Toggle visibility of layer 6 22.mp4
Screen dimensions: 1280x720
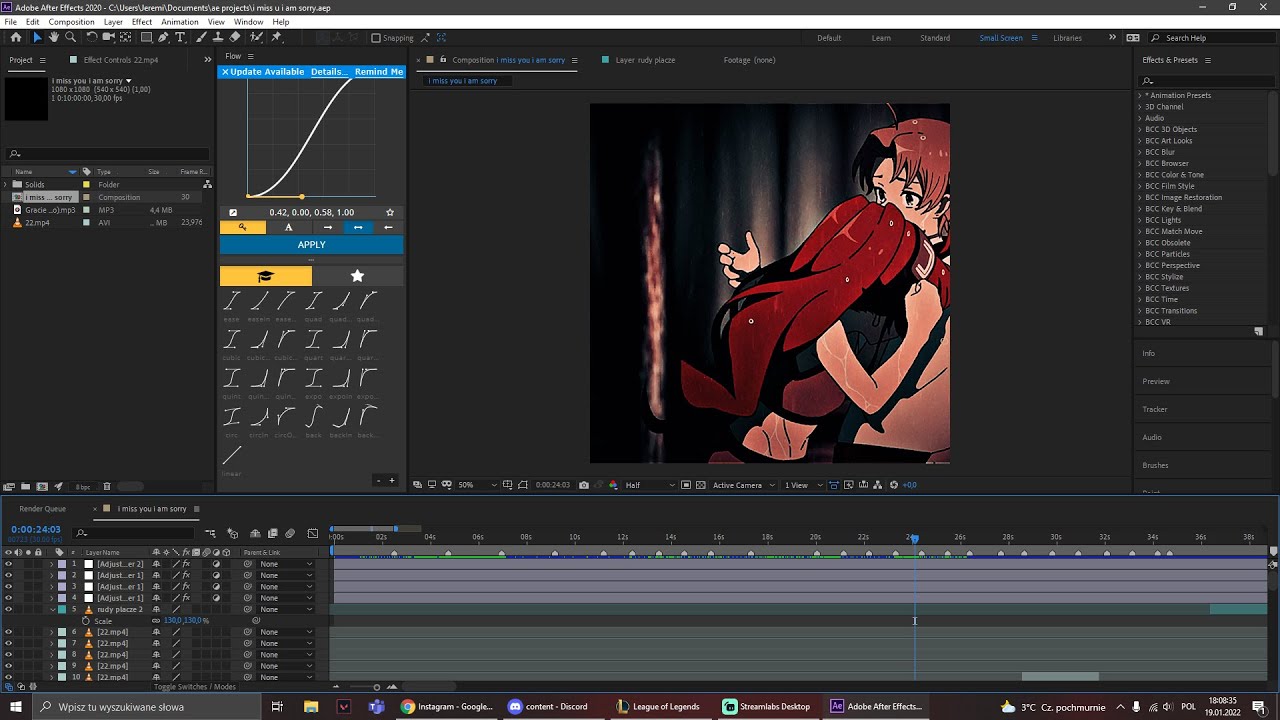click(x=8, y=632)
